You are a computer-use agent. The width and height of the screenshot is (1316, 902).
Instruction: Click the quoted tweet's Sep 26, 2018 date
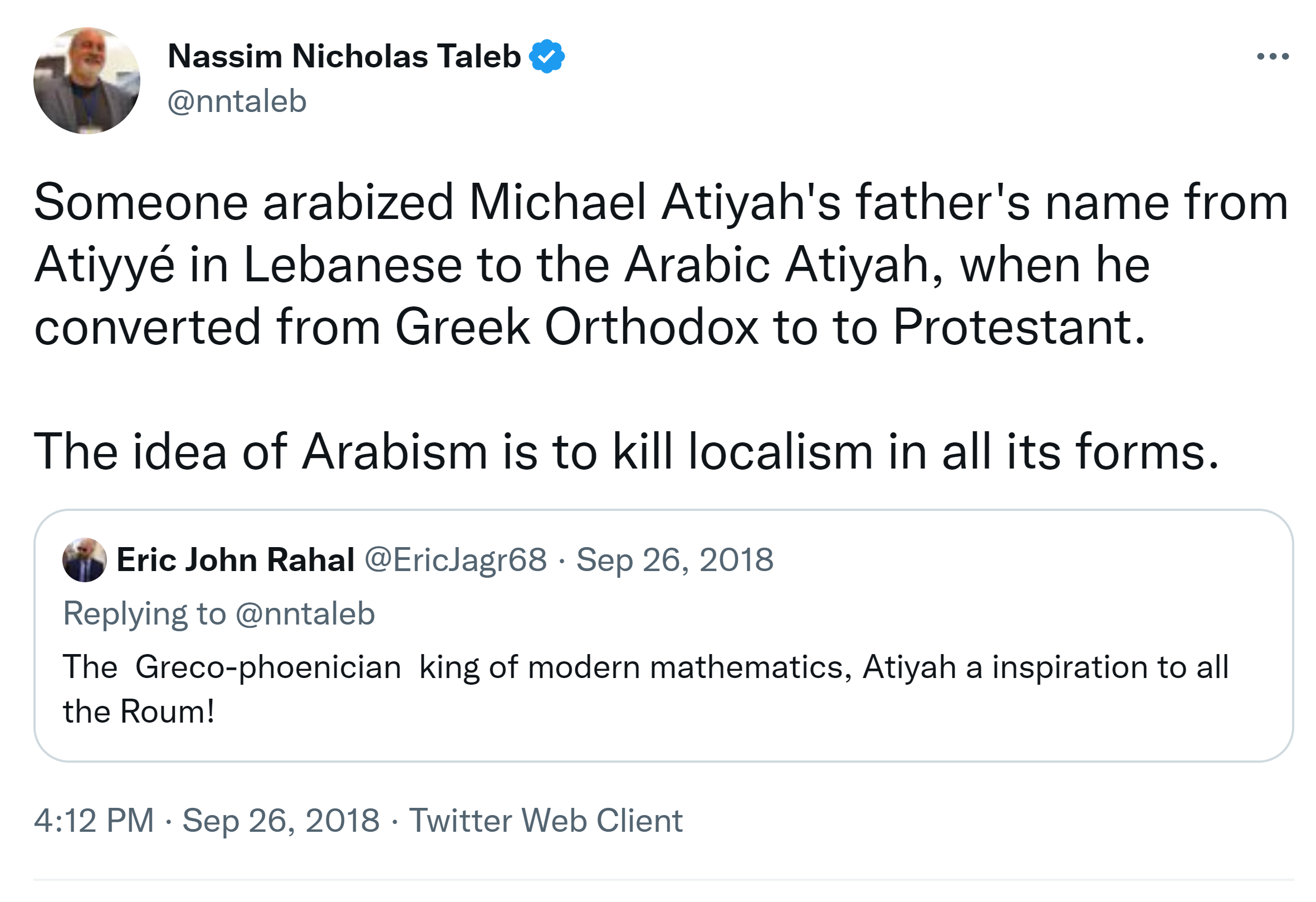pos(674,560)
